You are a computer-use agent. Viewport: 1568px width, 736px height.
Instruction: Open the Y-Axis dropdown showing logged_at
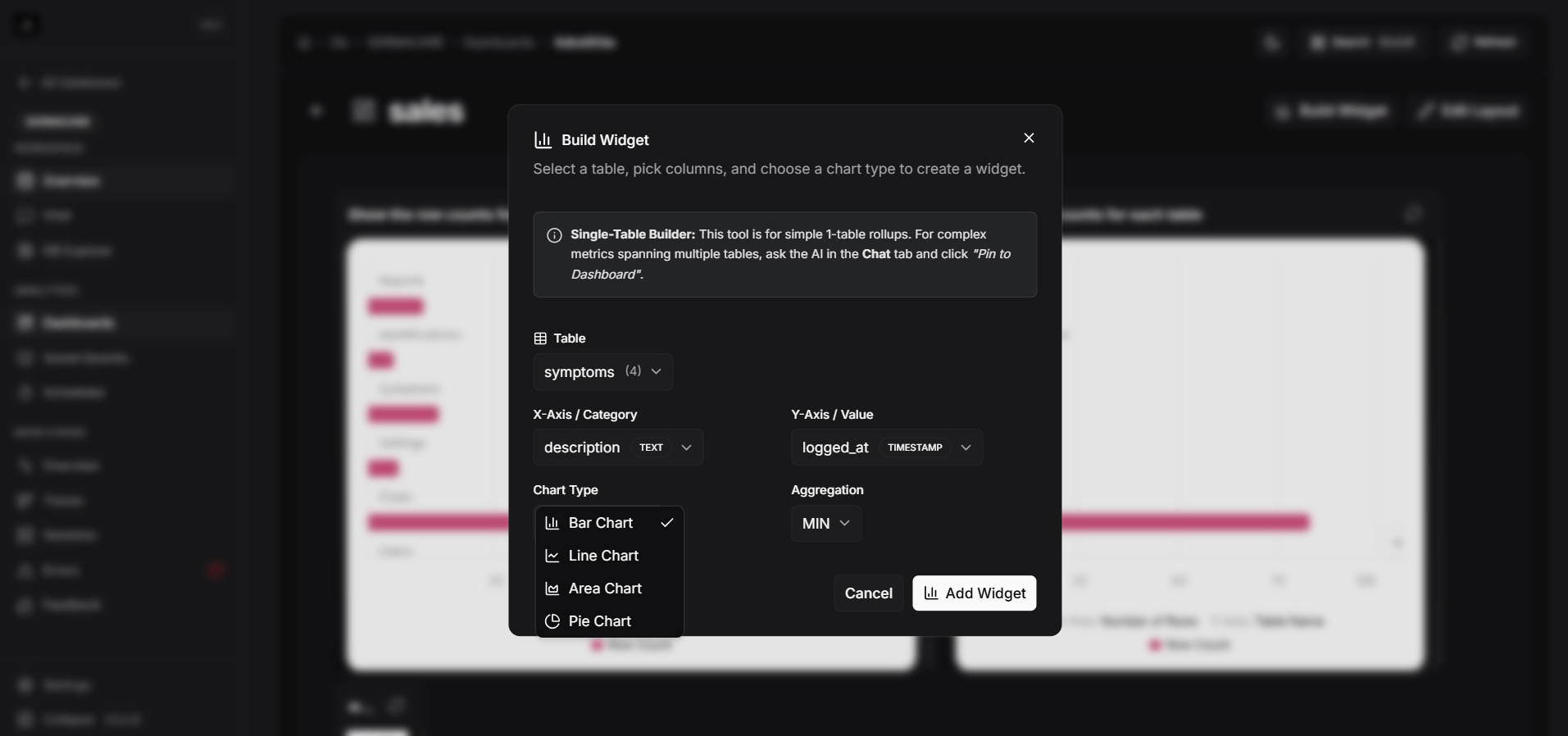click(x=887, y=448)
